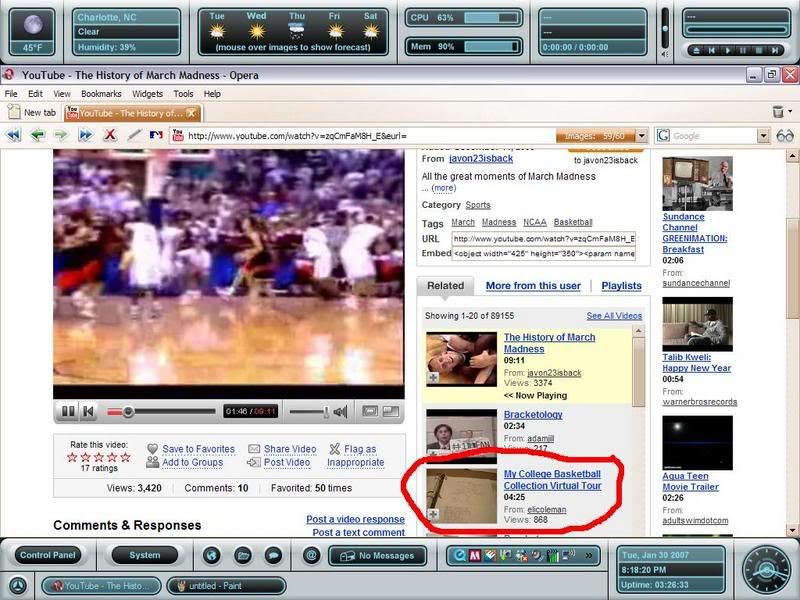Click the glasses Find icon near search
Screen dimensions: 800x600
pyautogui.click(x=785, y=136)
